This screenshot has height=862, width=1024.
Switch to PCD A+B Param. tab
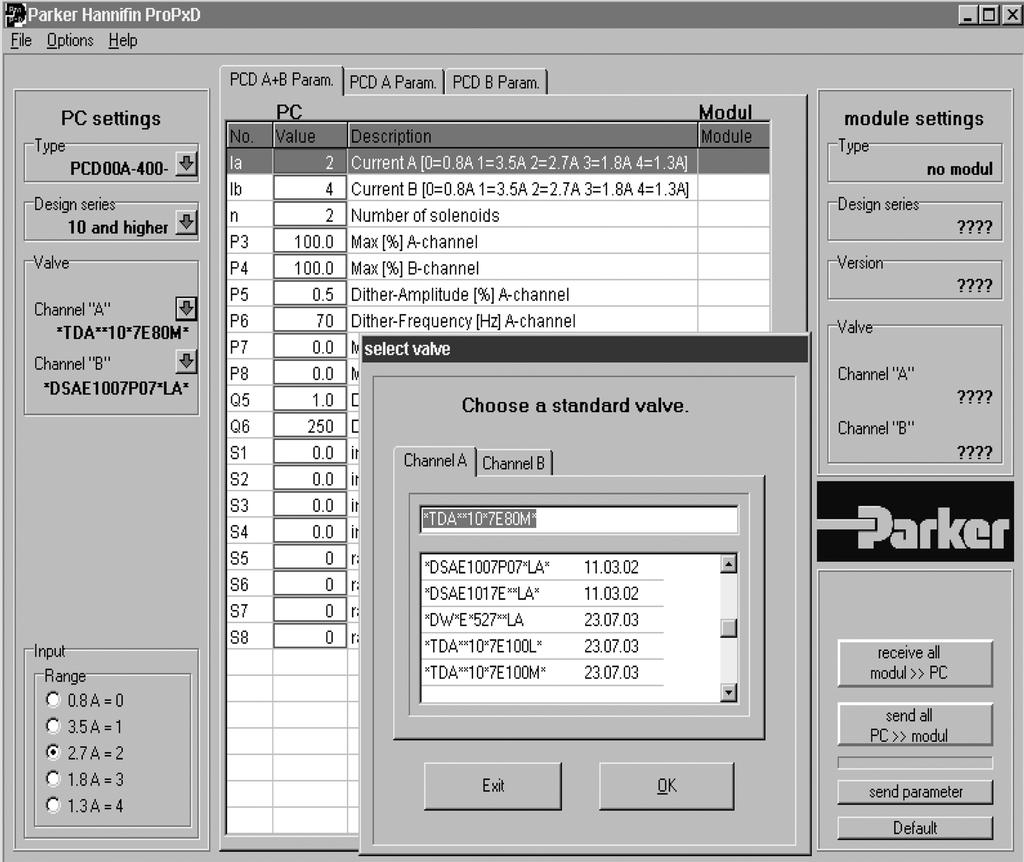tap(281, 80)
